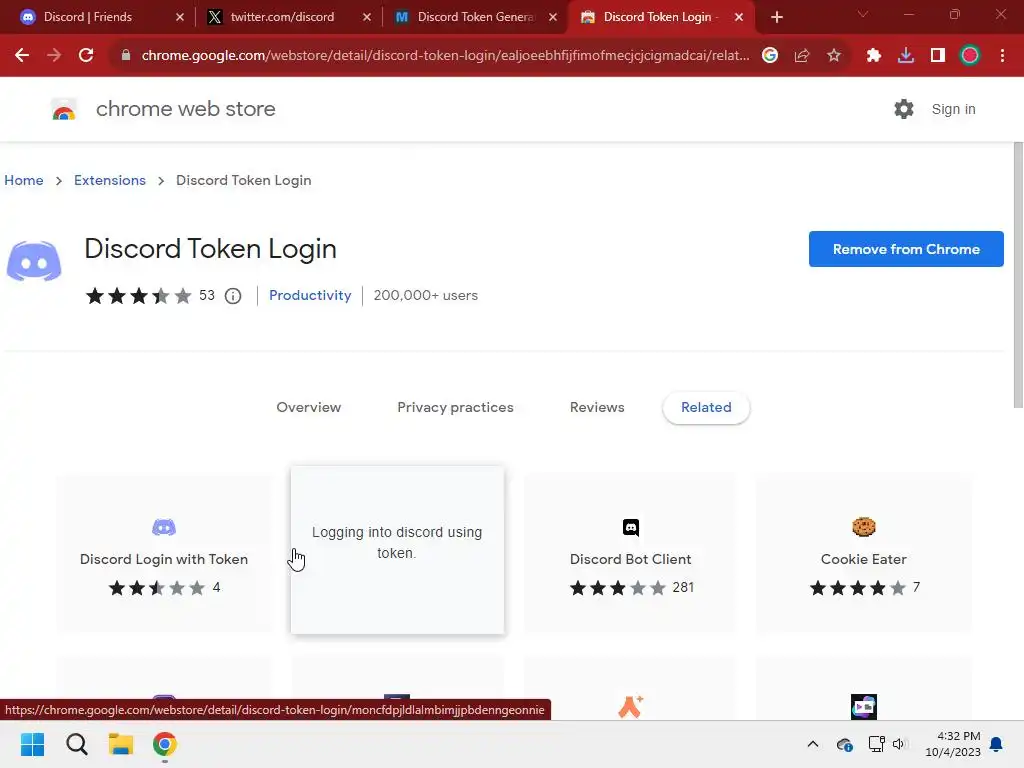Share this page via the share icon

tap(802, 56)
